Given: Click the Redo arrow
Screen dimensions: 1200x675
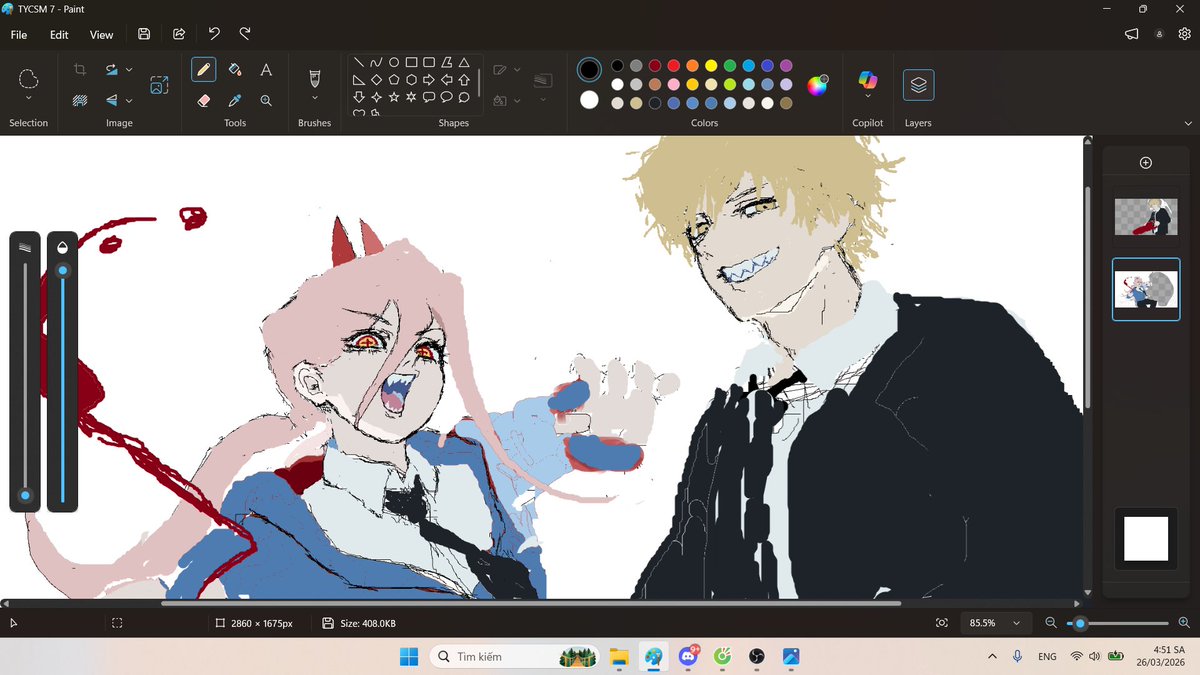Looking at the screenshot, I should tap(245, 34).
